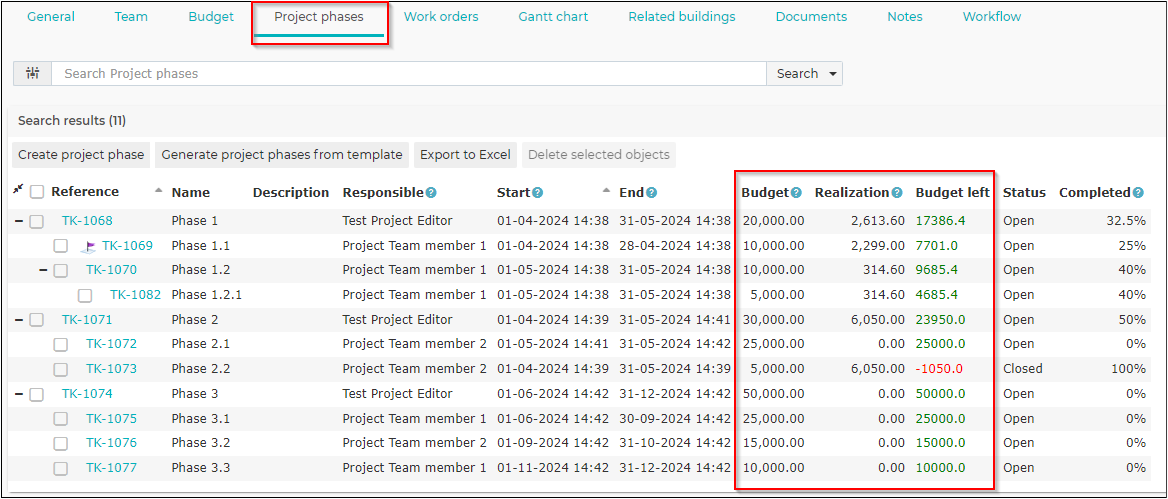Open the Search button dropdown arrow

831,74
